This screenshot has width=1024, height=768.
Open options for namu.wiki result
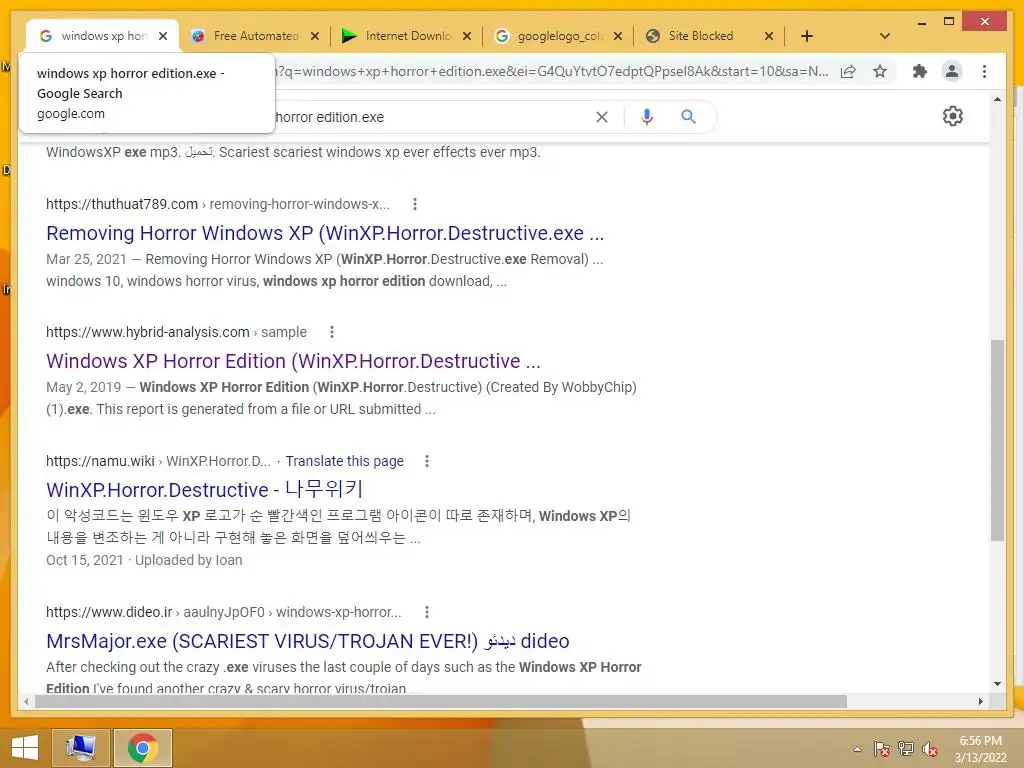coord(426,461)
